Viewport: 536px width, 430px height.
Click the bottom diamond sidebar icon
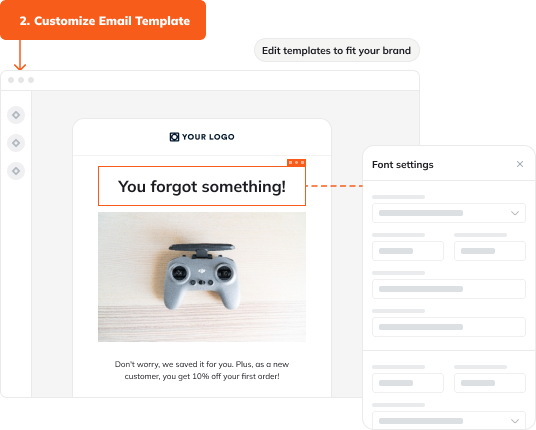pyautogui.click(x=16, y=171)
